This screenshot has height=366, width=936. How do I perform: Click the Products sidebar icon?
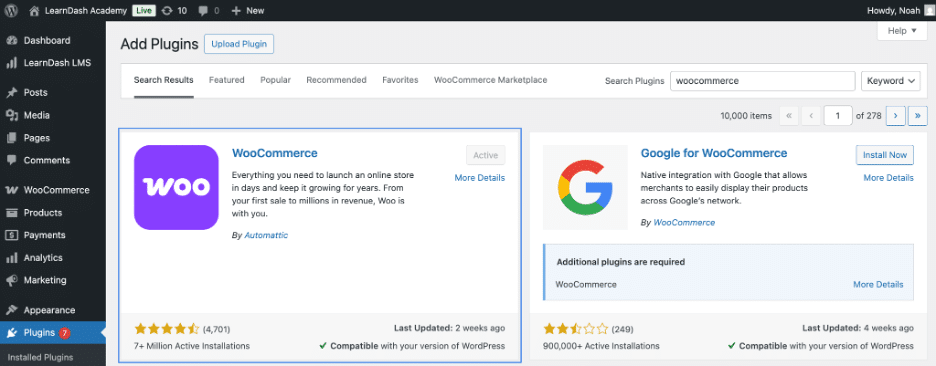[11, 213]
